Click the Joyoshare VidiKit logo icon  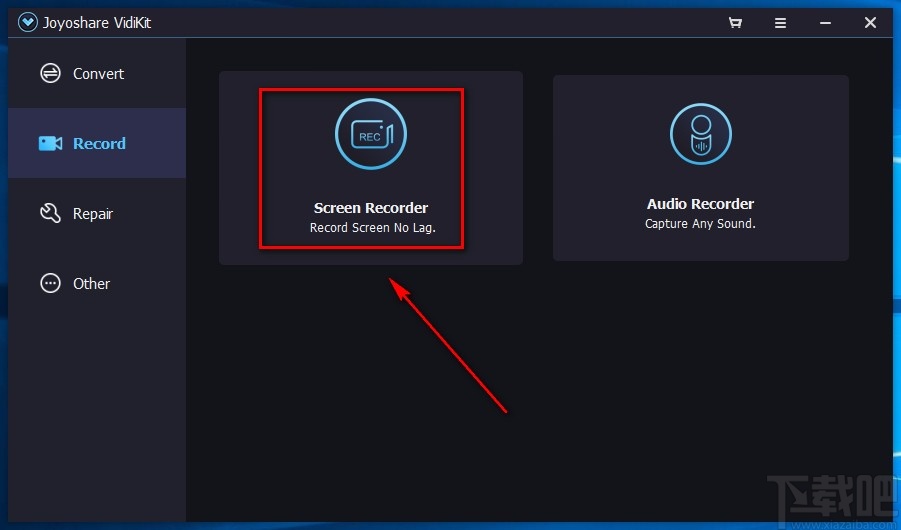coord(28,22)
